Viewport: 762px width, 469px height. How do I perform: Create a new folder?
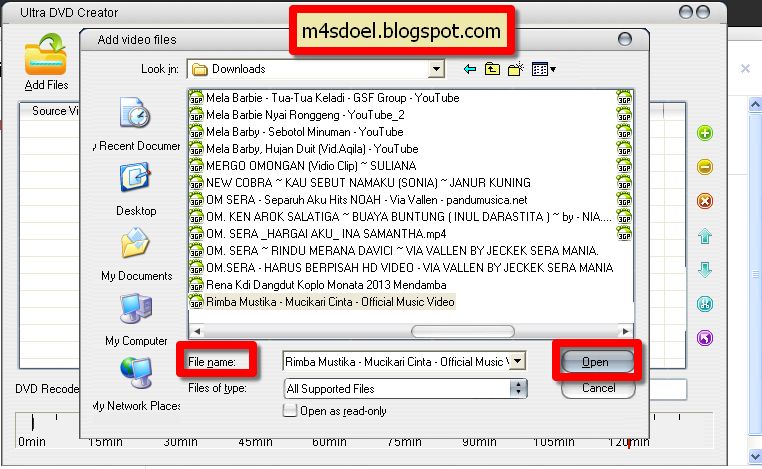[x=516, y=69]
